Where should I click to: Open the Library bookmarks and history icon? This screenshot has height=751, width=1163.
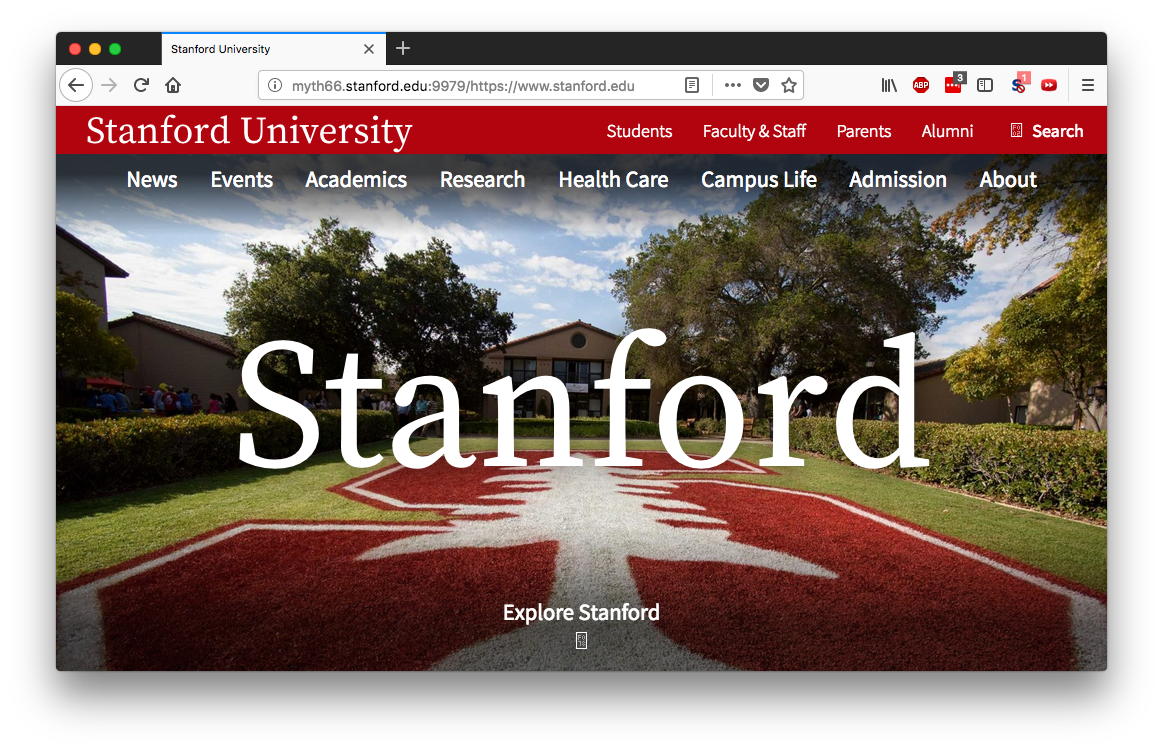pos(889,85)
